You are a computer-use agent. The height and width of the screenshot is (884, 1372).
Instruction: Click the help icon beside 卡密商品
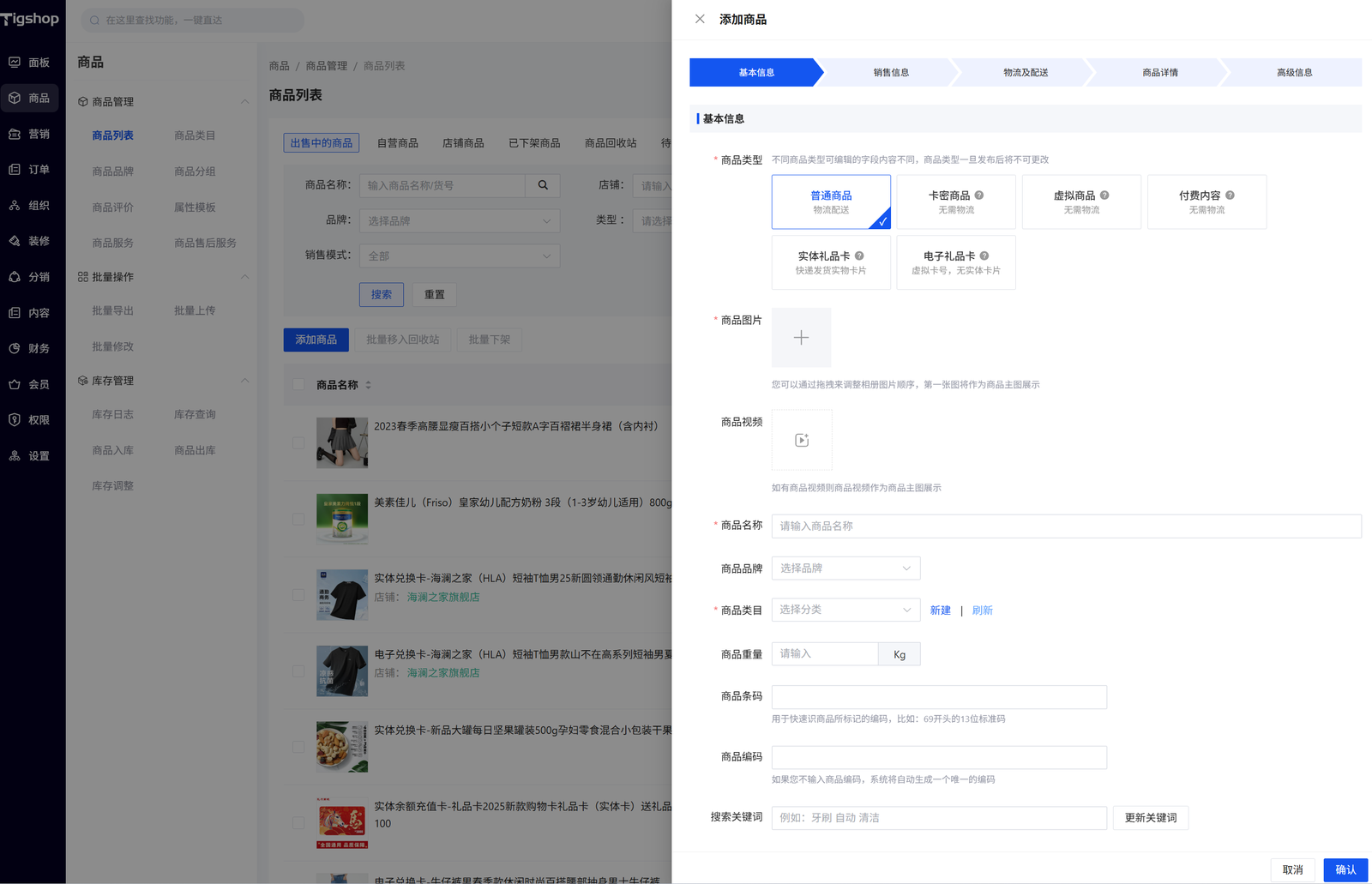coord(978,195)
